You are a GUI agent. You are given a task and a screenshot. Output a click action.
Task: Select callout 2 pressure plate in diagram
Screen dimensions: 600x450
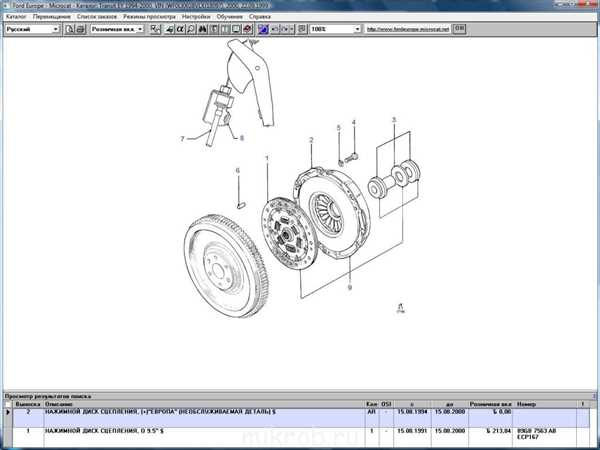click(311, 140)
